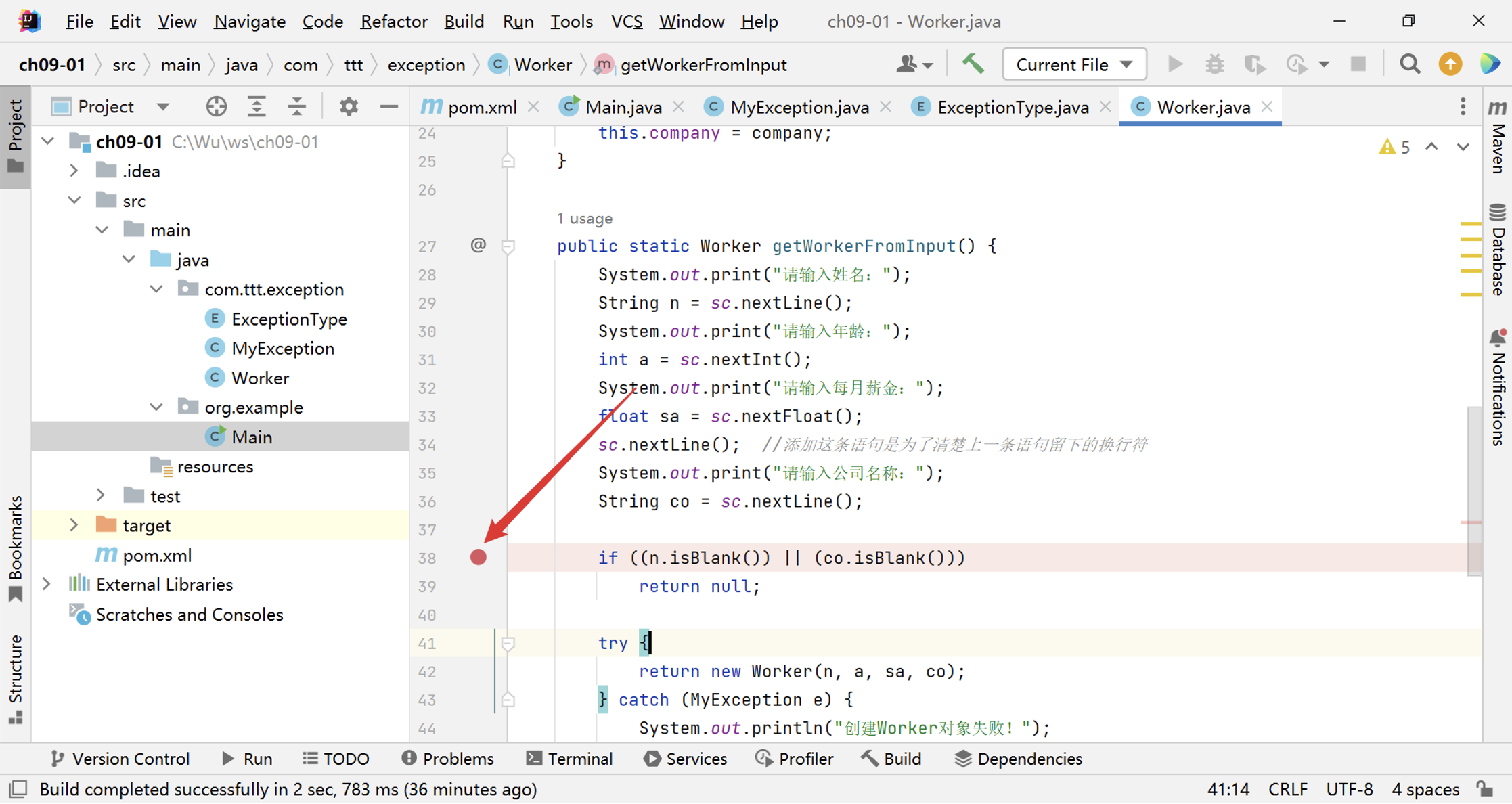Click the editor vertical scrollbar thumb
1512x804 pixels.
click(1475, 491)
